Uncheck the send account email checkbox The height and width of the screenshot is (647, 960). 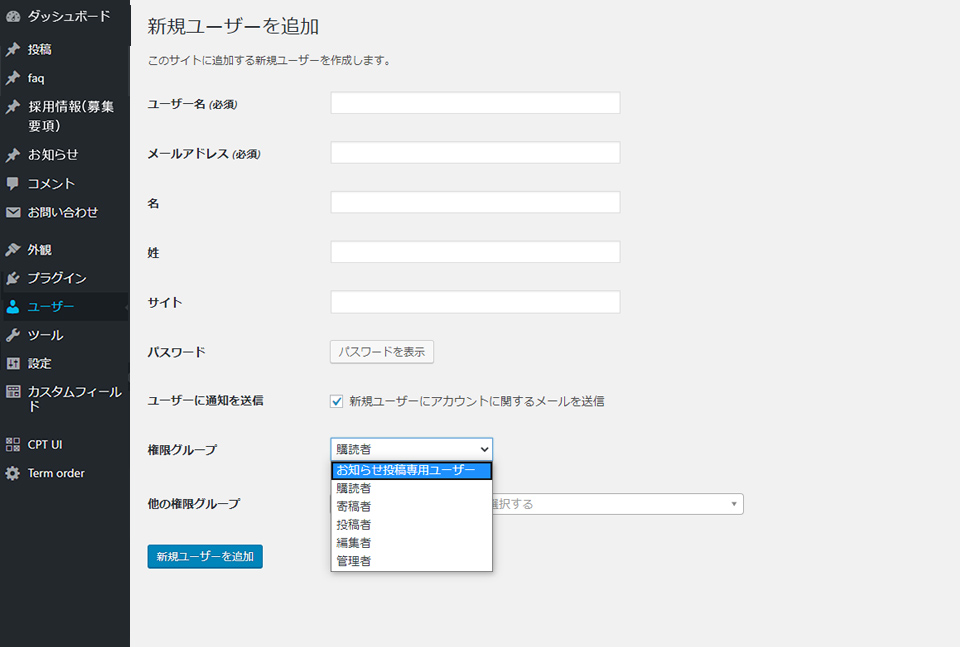tap(337, 401)
